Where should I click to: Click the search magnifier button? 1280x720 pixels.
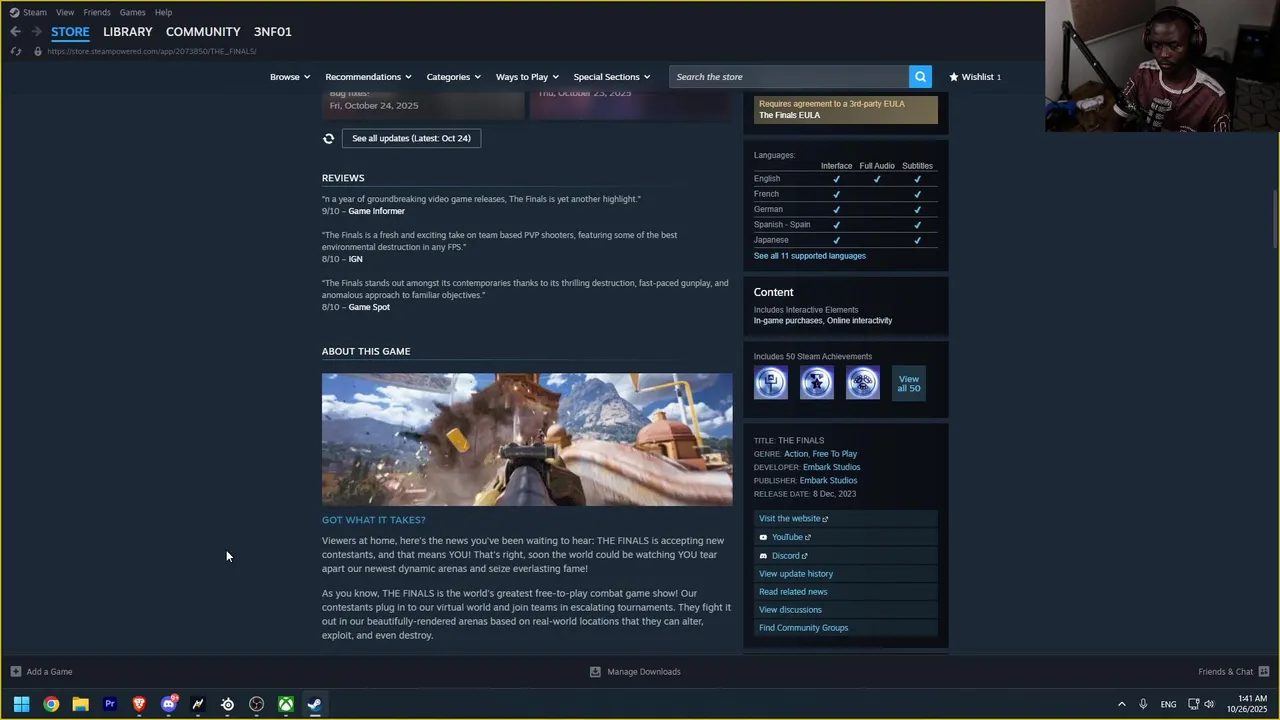[x=920, y=77]
